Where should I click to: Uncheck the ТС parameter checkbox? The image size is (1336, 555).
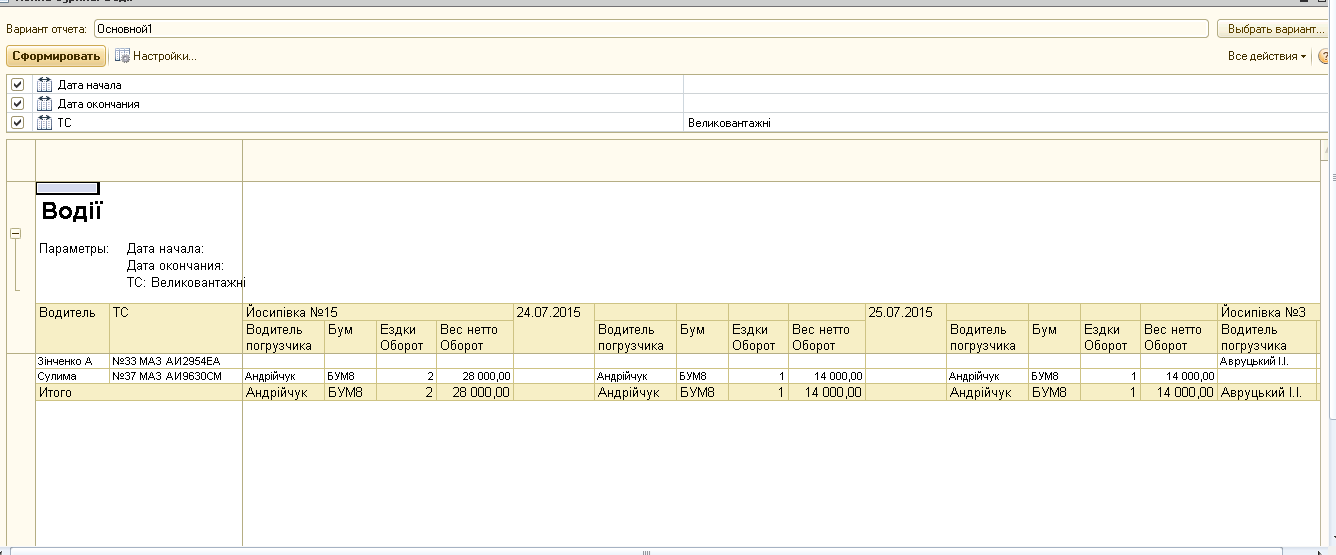tap(17, 122)
